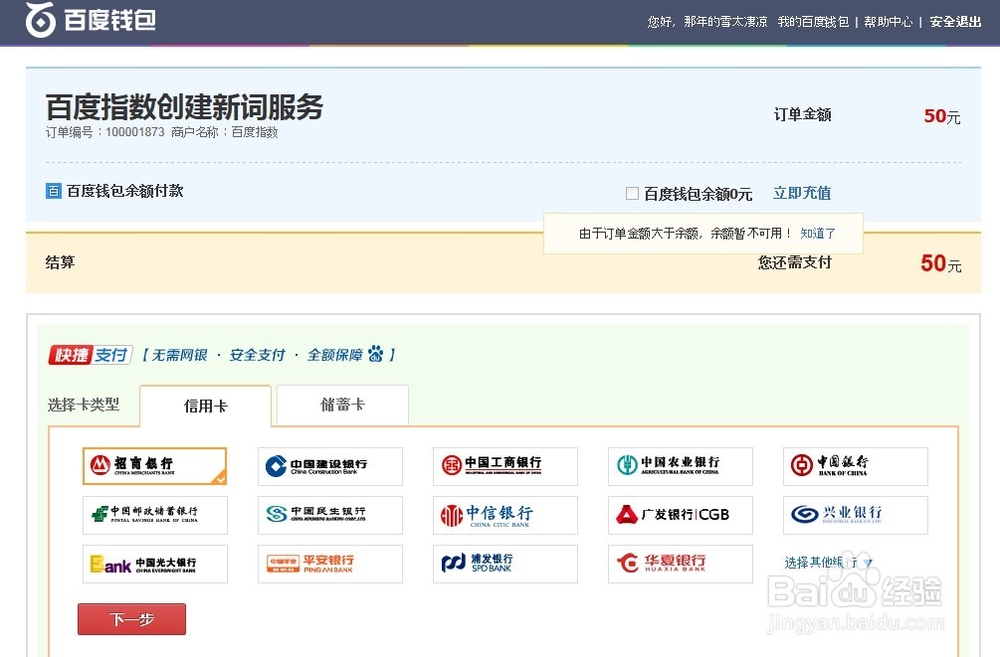1000x657 pixels.
Task: Select China Minsheng Bank 中国民生银行
Action: [x=330, y=515]
